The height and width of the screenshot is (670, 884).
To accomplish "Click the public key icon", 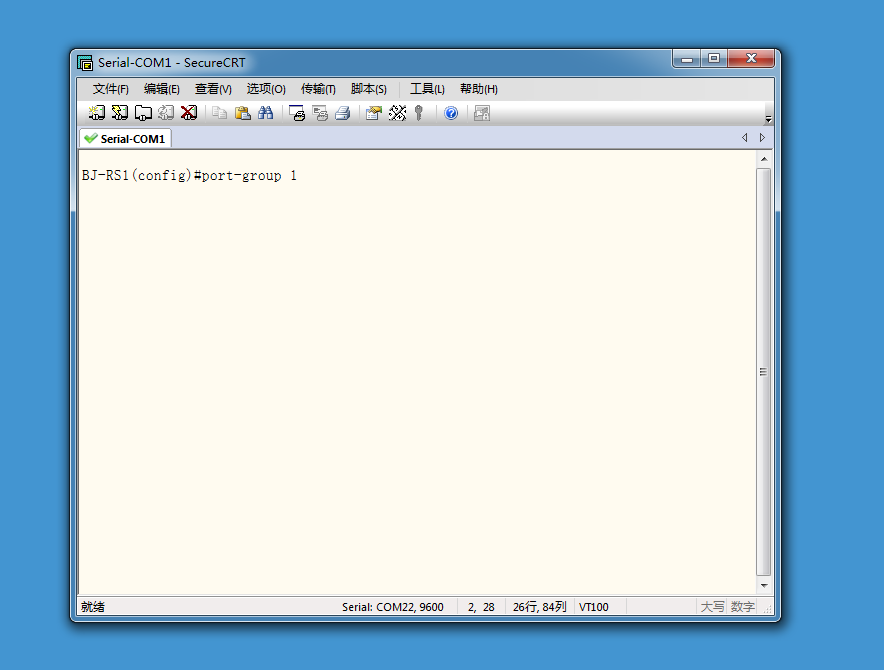I will click(418, 113).
